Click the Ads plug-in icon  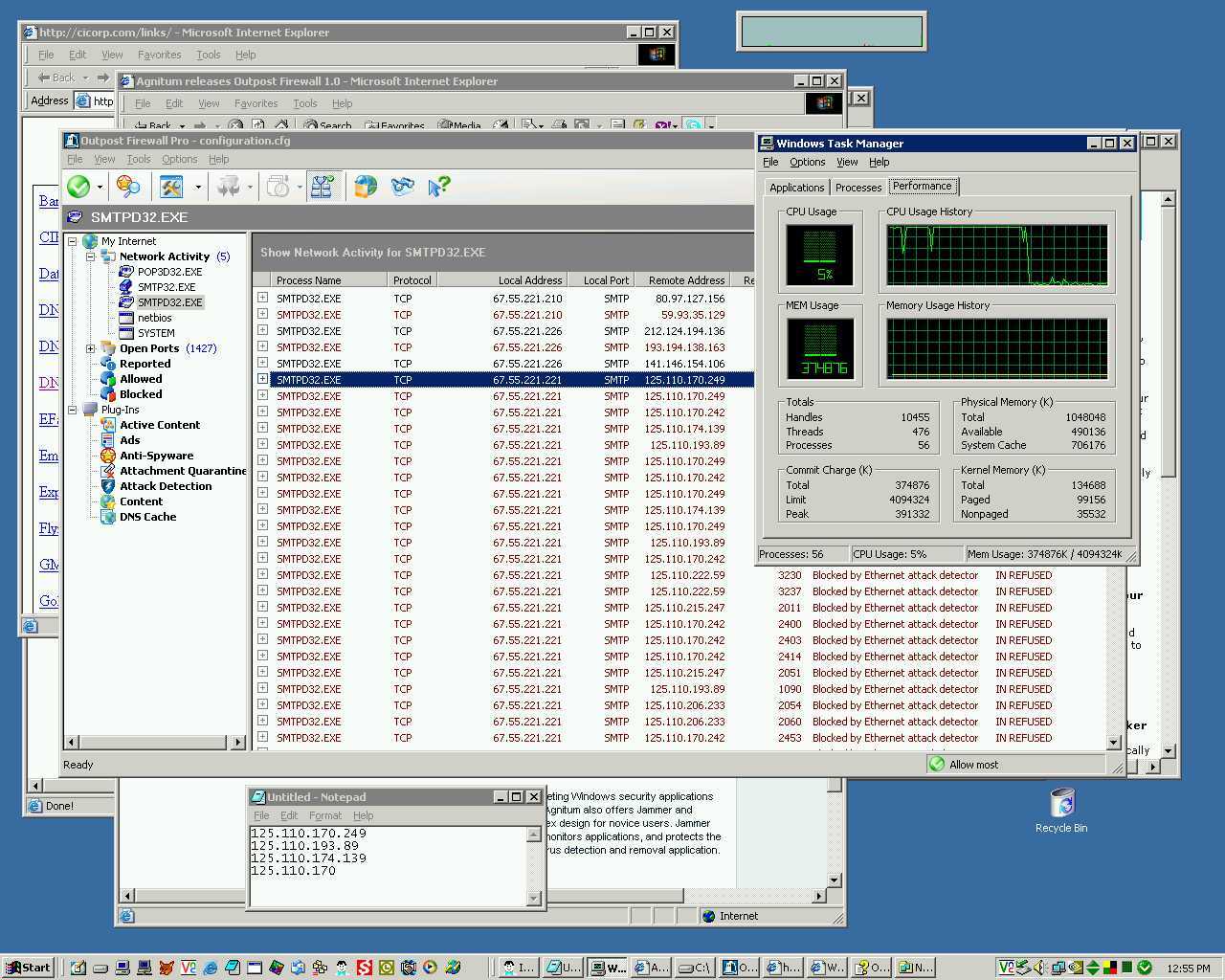[108, 440]
